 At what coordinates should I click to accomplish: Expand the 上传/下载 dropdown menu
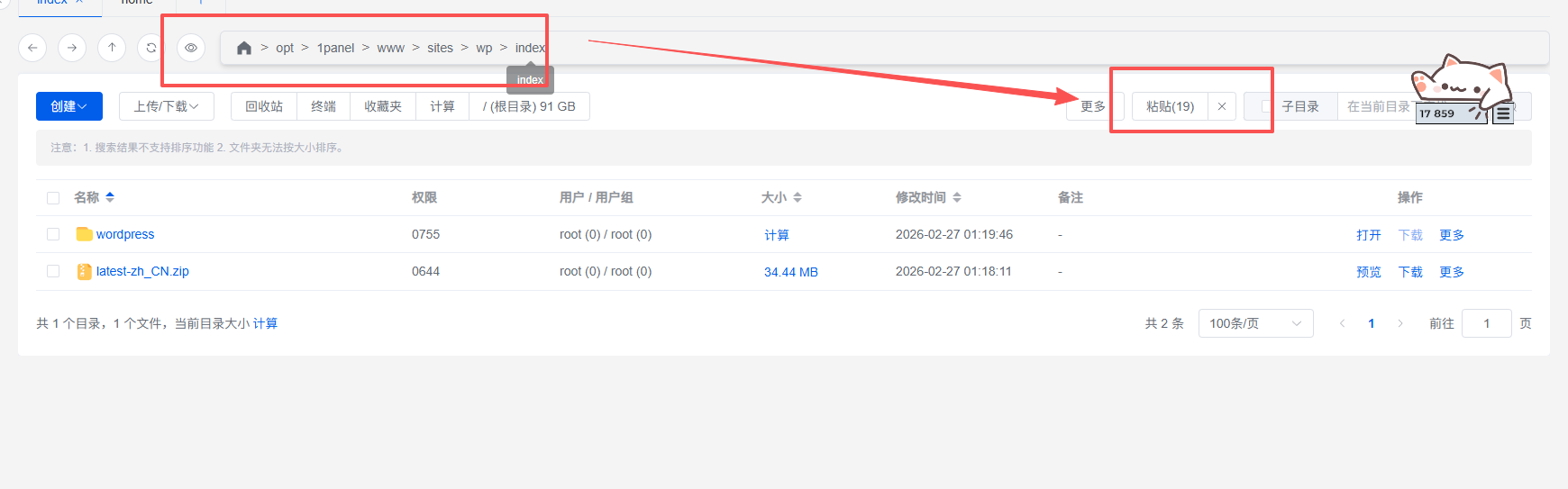166,106
